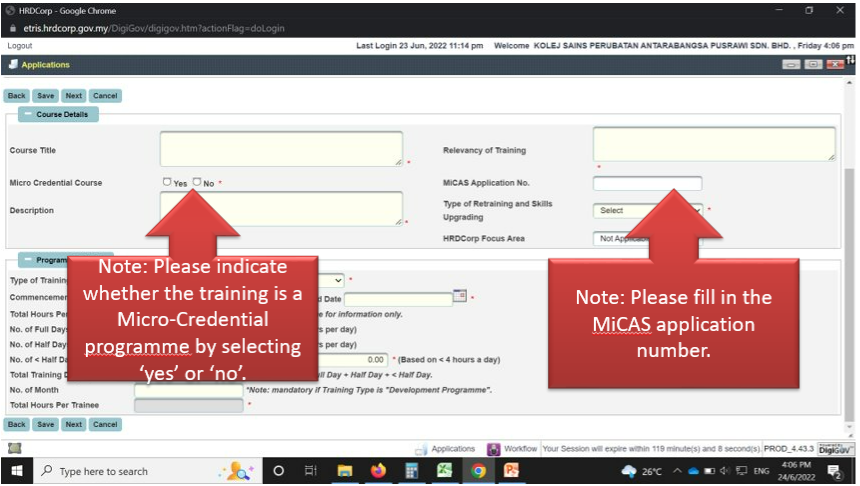The image size is (860, 486).
Task: Open the HRDCorp Focus Area dropdown
Action: pyautogui.click(x=647, y=239)
